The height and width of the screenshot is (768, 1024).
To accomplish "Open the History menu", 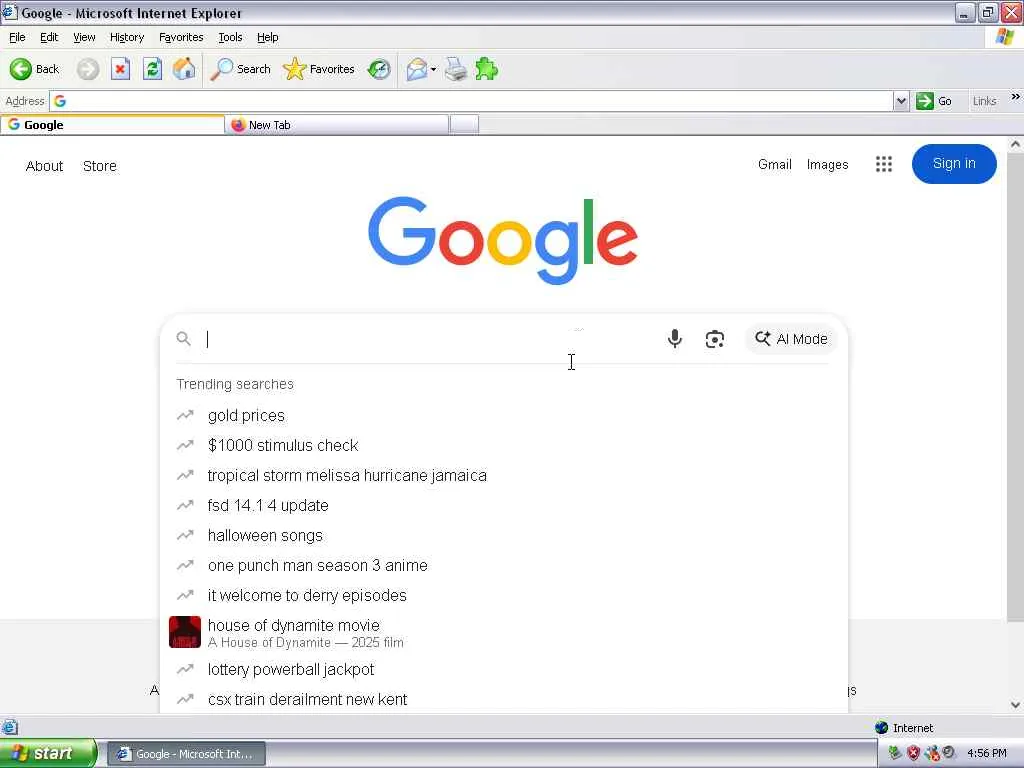I will tap(127, 37).
